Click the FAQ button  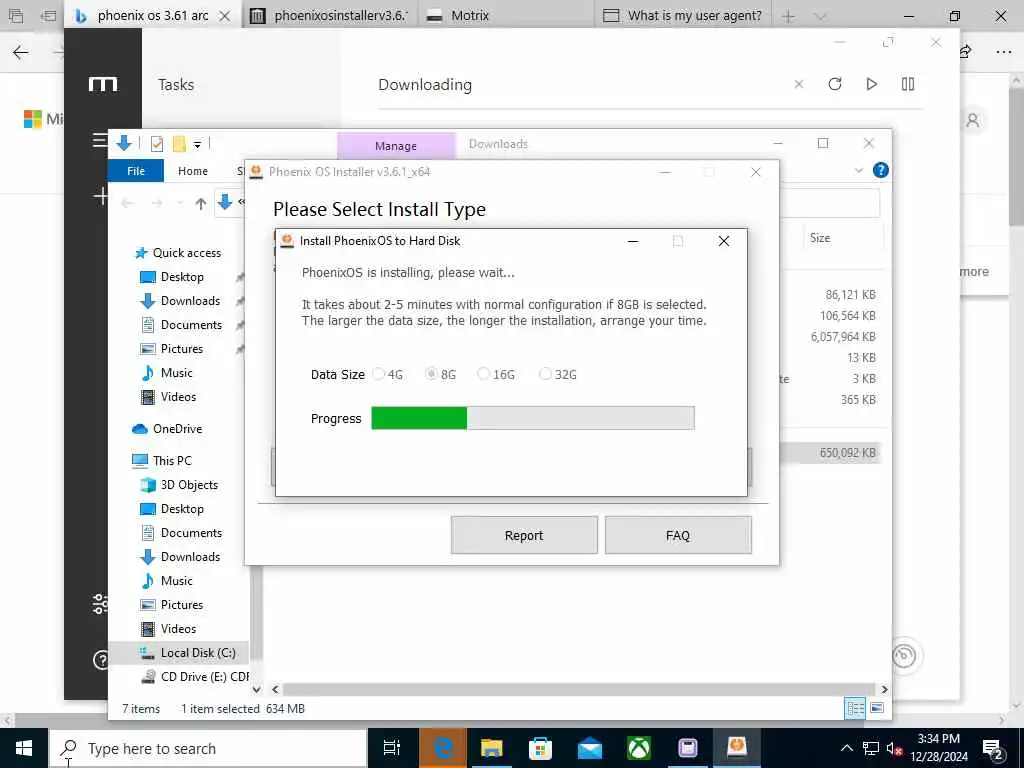[678, 536]
